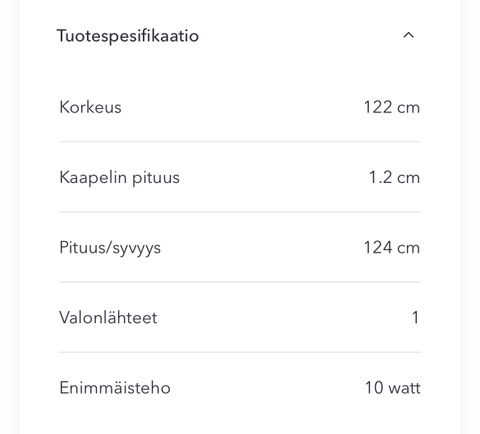The width and height of the screenshot is (480, 434).
Task: Select the Valonlähteet label
Action: [x=108, y=318]
